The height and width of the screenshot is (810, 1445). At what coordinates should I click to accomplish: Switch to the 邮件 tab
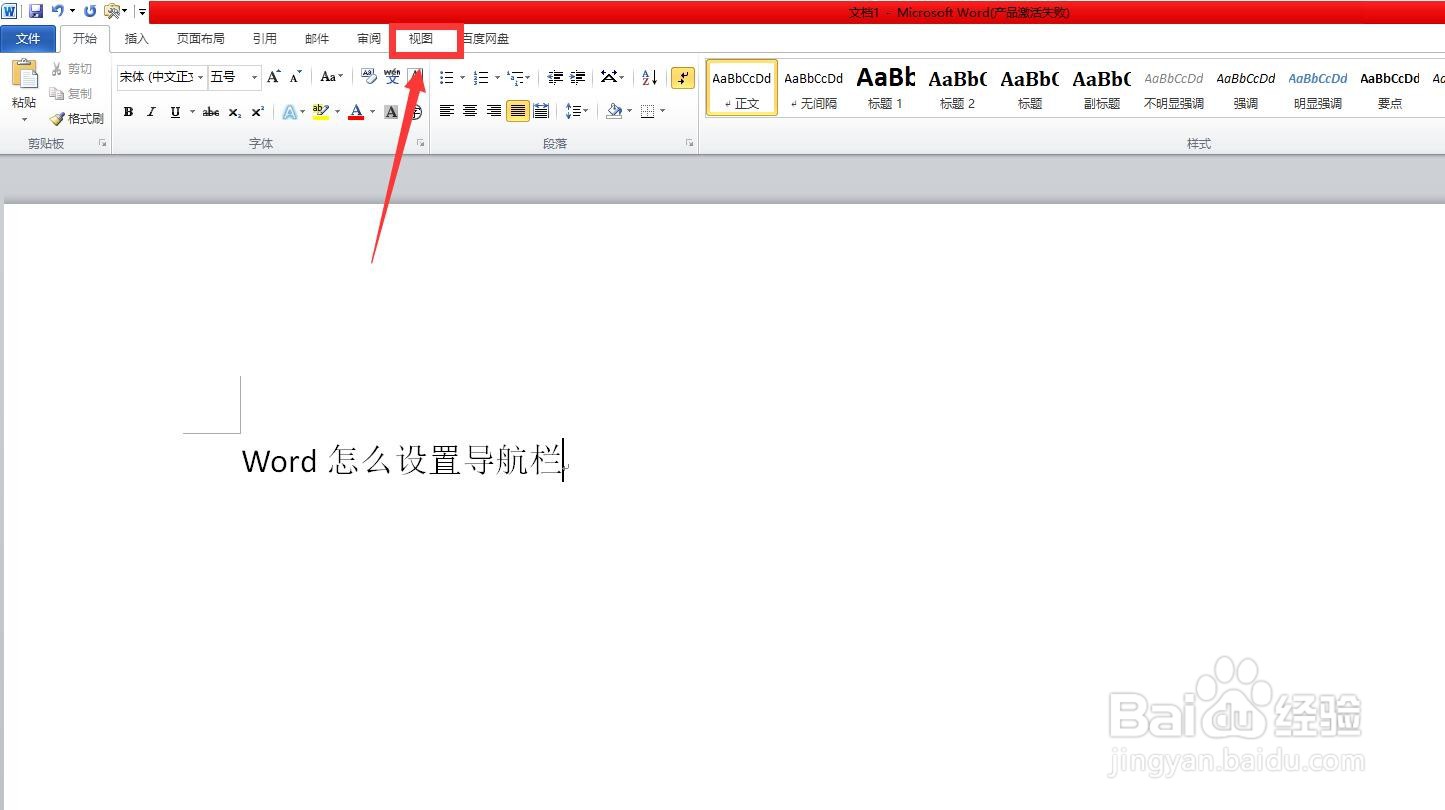coord(317,39)
